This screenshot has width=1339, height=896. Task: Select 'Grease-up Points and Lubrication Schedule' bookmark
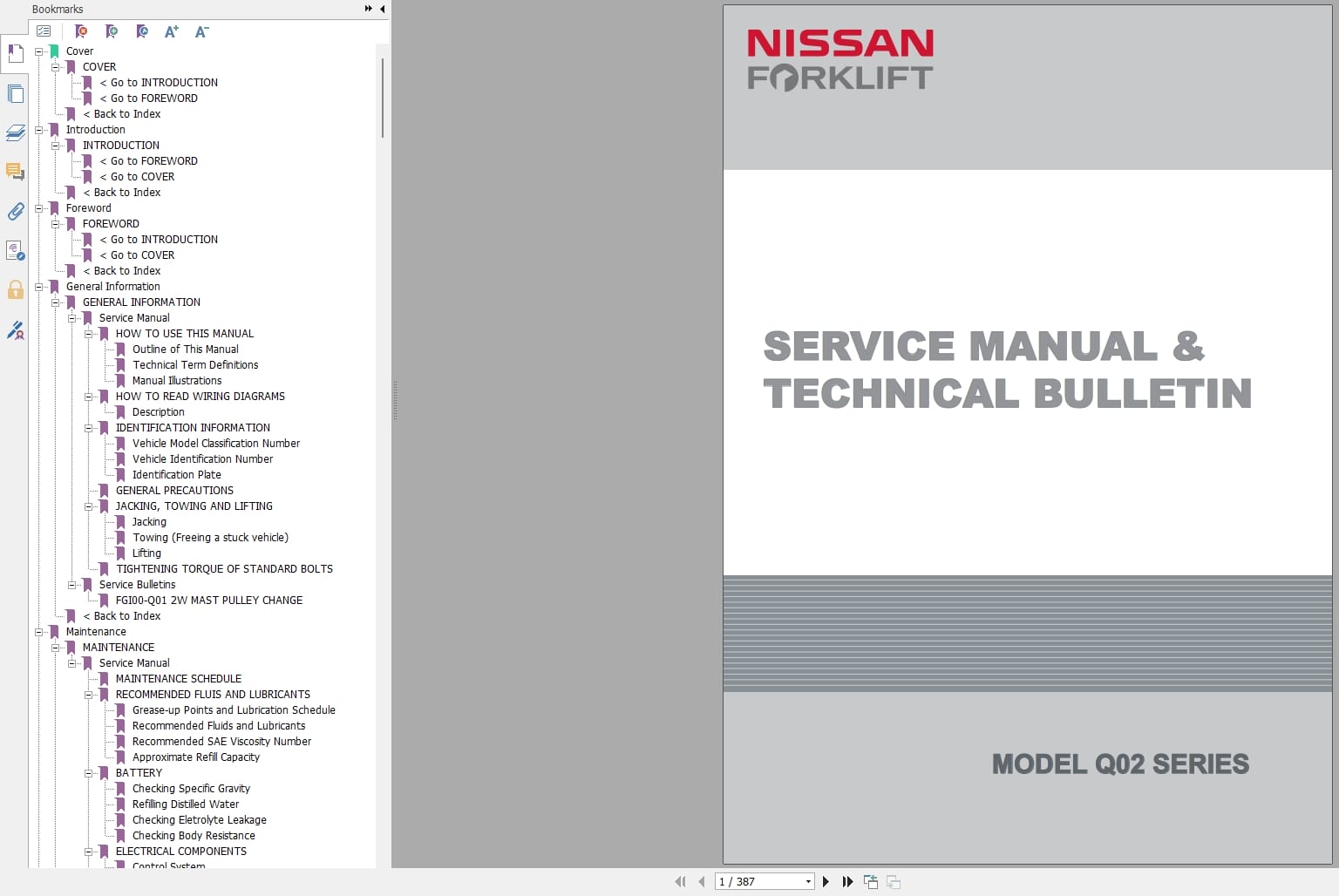point(234,710)
